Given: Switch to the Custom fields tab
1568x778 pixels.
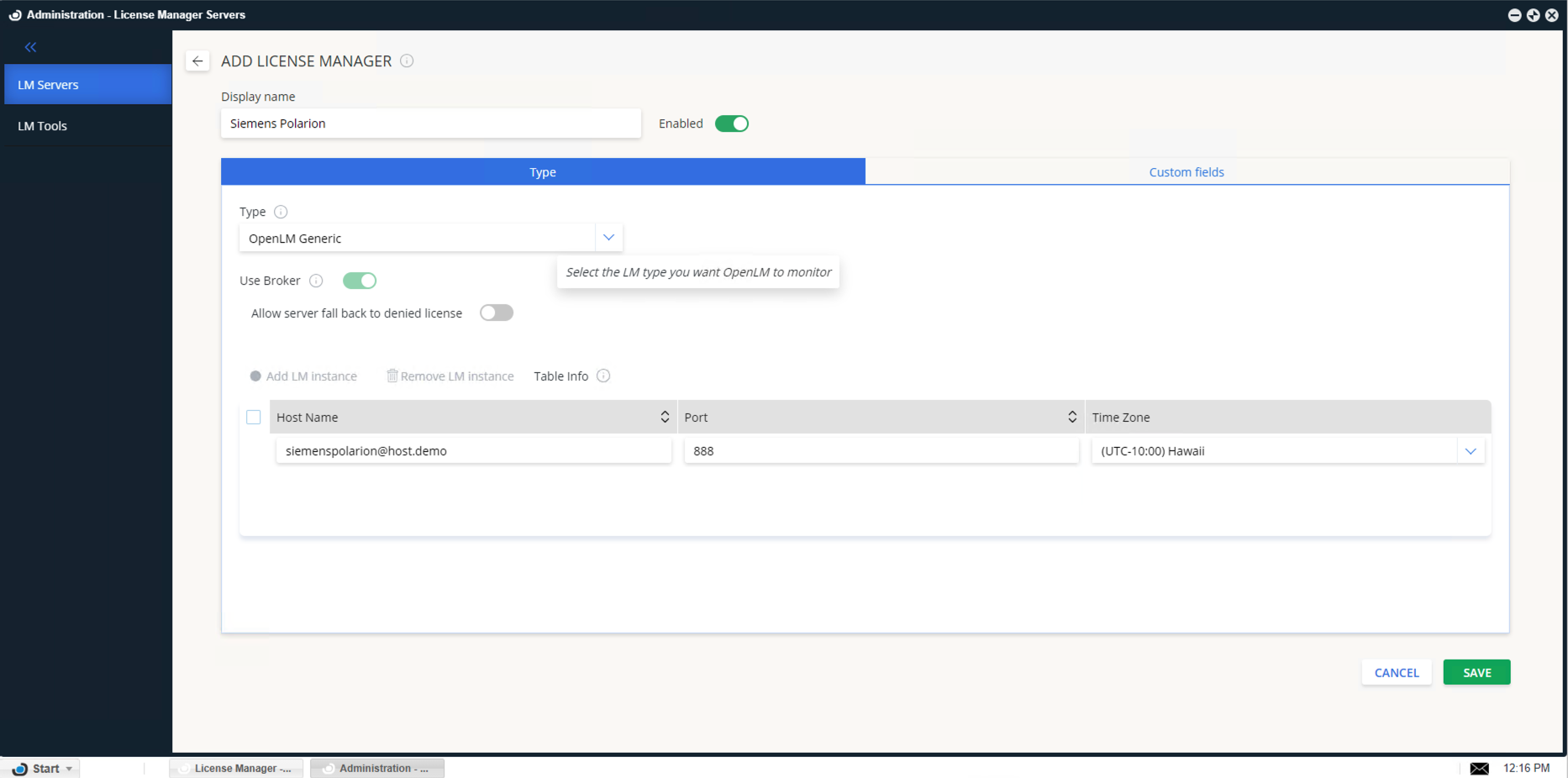Looking at the screenshot, I should click(1187, 172).
